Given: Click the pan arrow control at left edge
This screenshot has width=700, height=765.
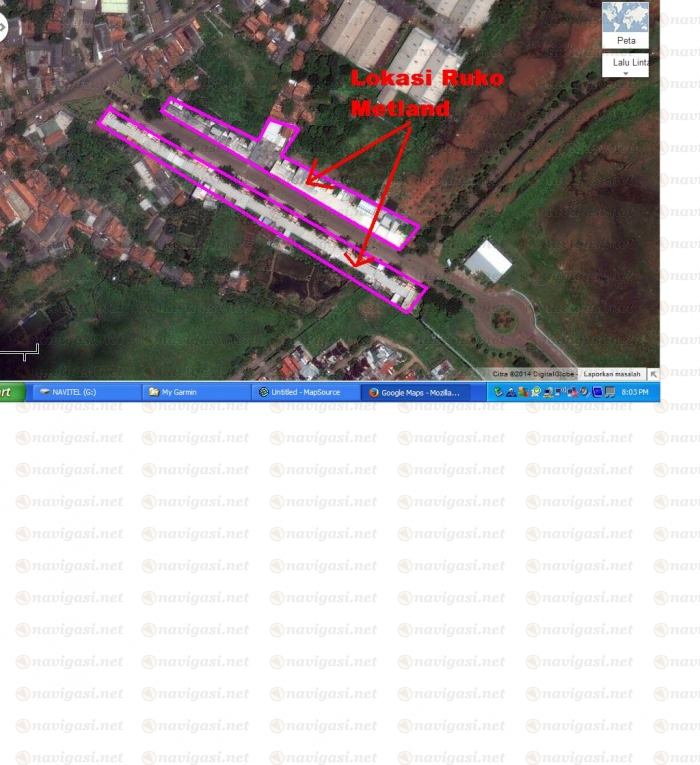Looking at the screenshot, I should (x=3, y=28).
